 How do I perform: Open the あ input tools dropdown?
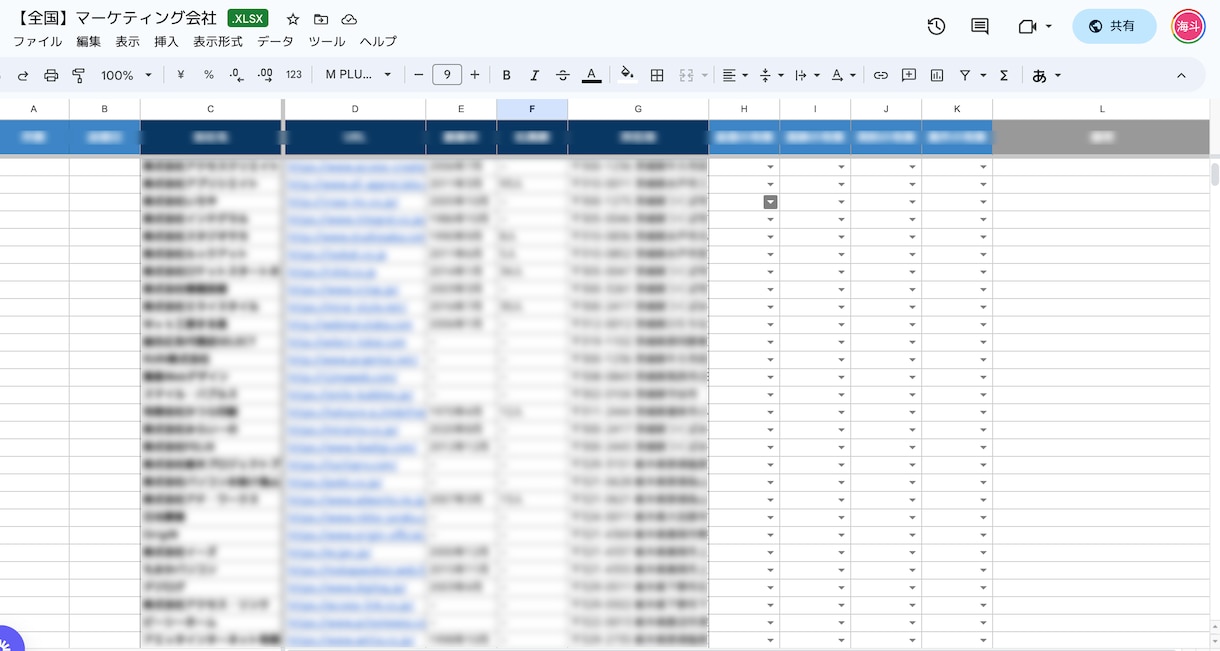1046,75
